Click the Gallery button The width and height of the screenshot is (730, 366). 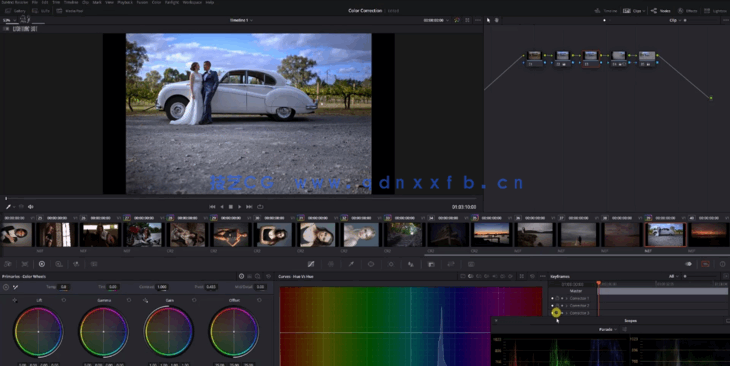[x=16, y=11]
